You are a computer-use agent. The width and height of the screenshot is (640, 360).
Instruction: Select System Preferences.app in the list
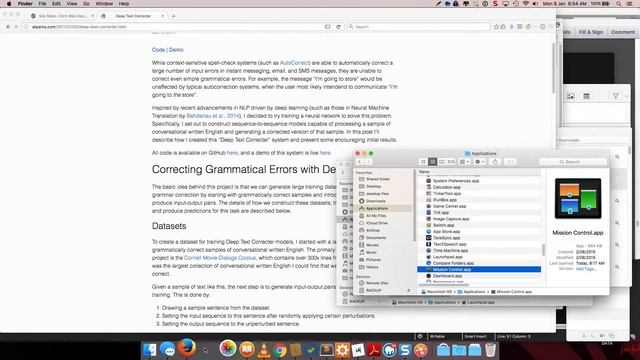[456, 181]
